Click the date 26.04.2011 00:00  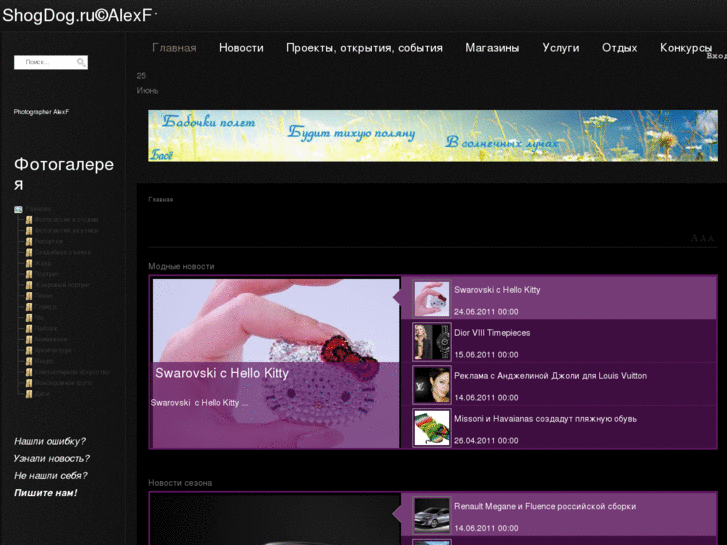click(x=486, y=441)
